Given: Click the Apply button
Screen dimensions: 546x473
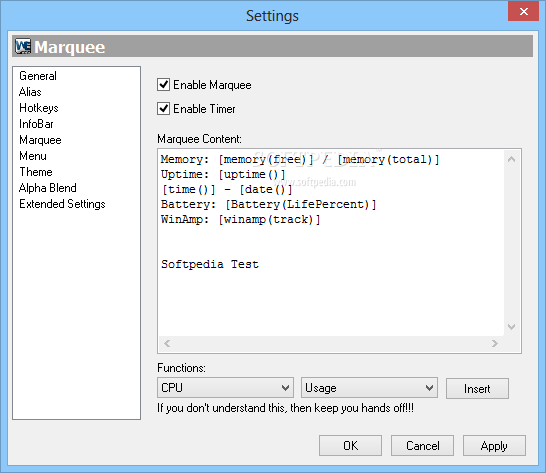Looking at the screenshot, I should pyautogui.click(x=494, y=445).
